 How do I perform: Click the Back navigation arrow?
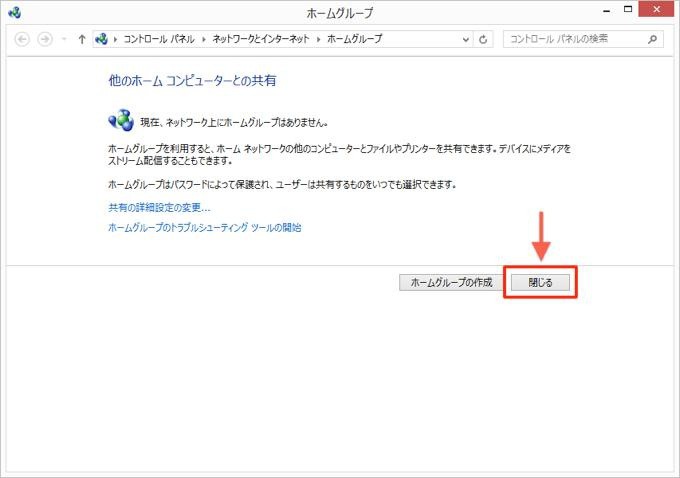click(23, 40)
